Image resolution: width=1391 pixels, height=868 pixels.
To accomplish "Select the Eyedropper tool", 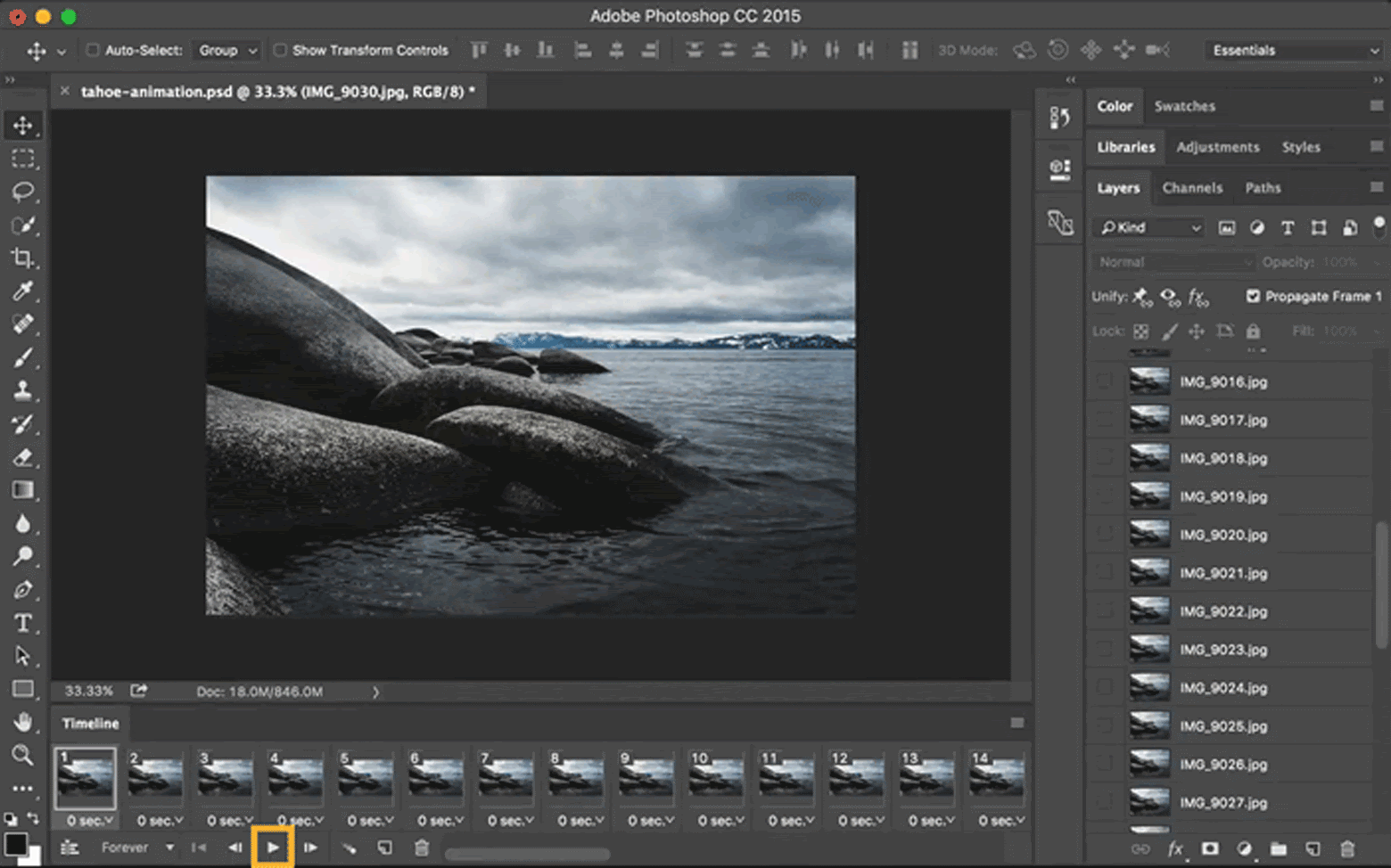I will tap(23, 291).
